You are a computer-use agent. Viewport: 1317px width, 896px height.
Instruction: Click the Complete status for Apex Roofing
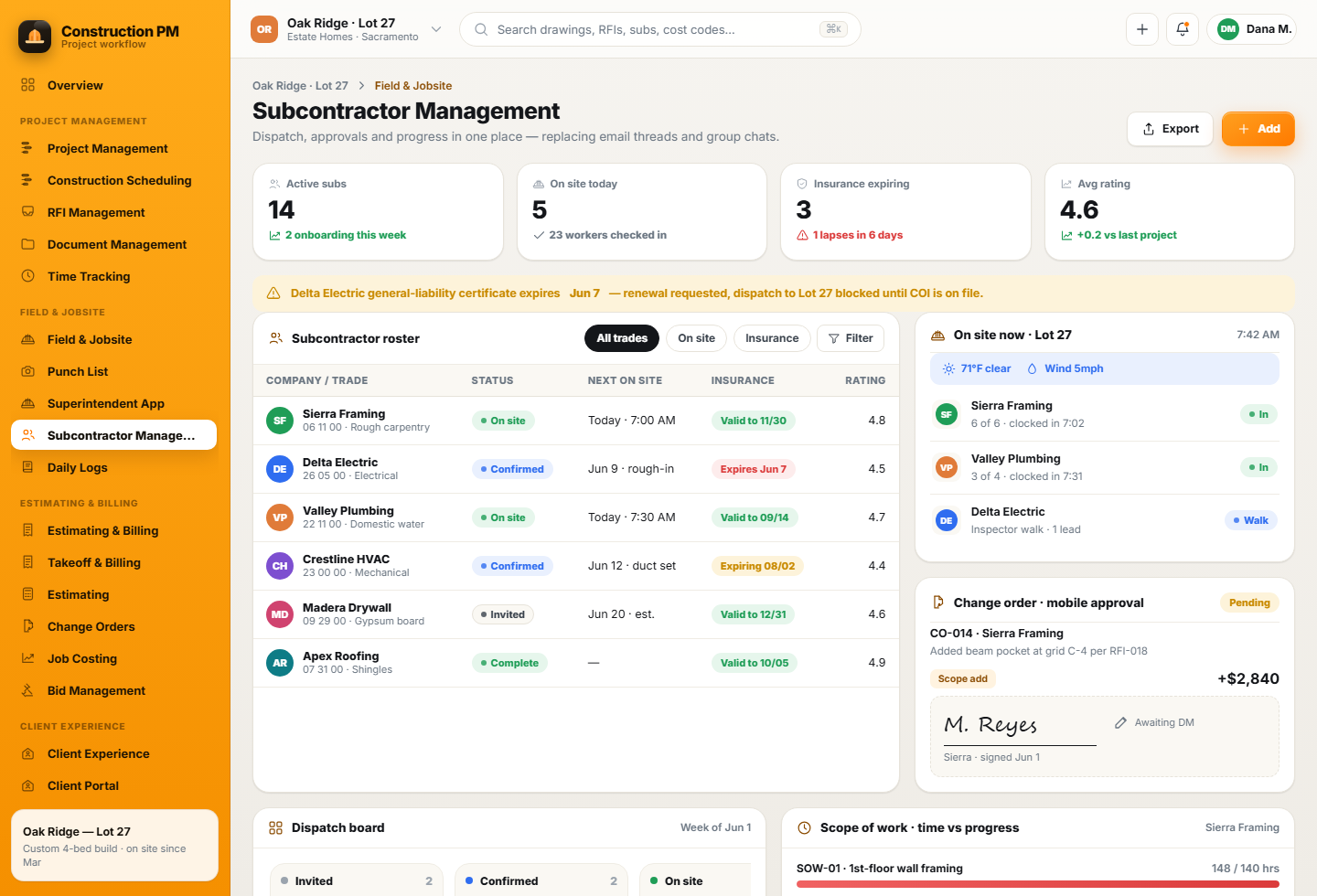pyautogui.click(x=509, y=663)
